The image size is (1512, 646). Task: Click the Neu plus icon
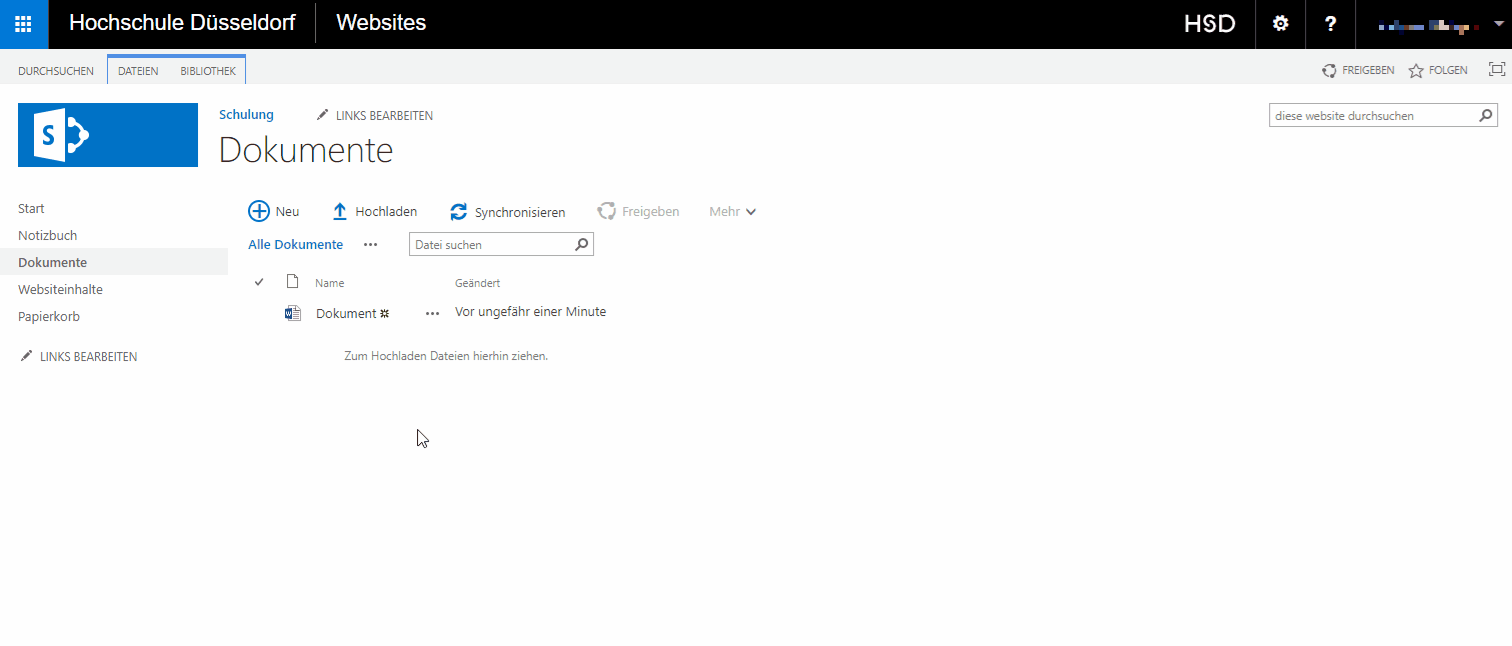click(259, 211)
